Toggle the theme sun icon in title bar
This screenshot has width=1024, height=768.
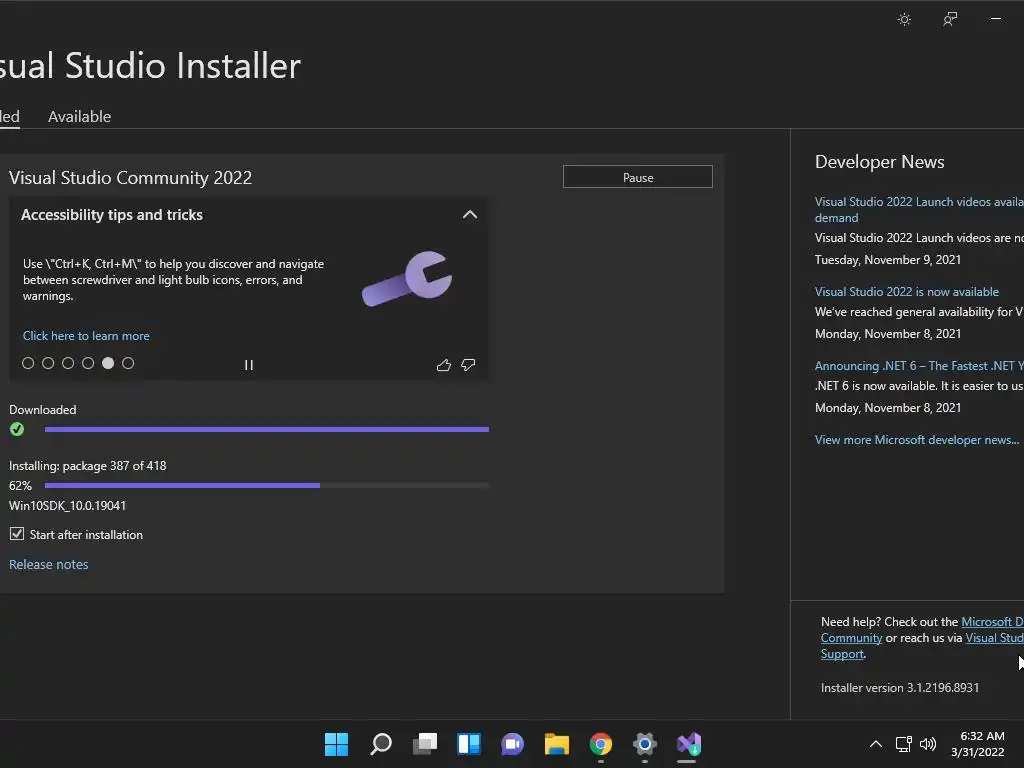pos(904,20)
